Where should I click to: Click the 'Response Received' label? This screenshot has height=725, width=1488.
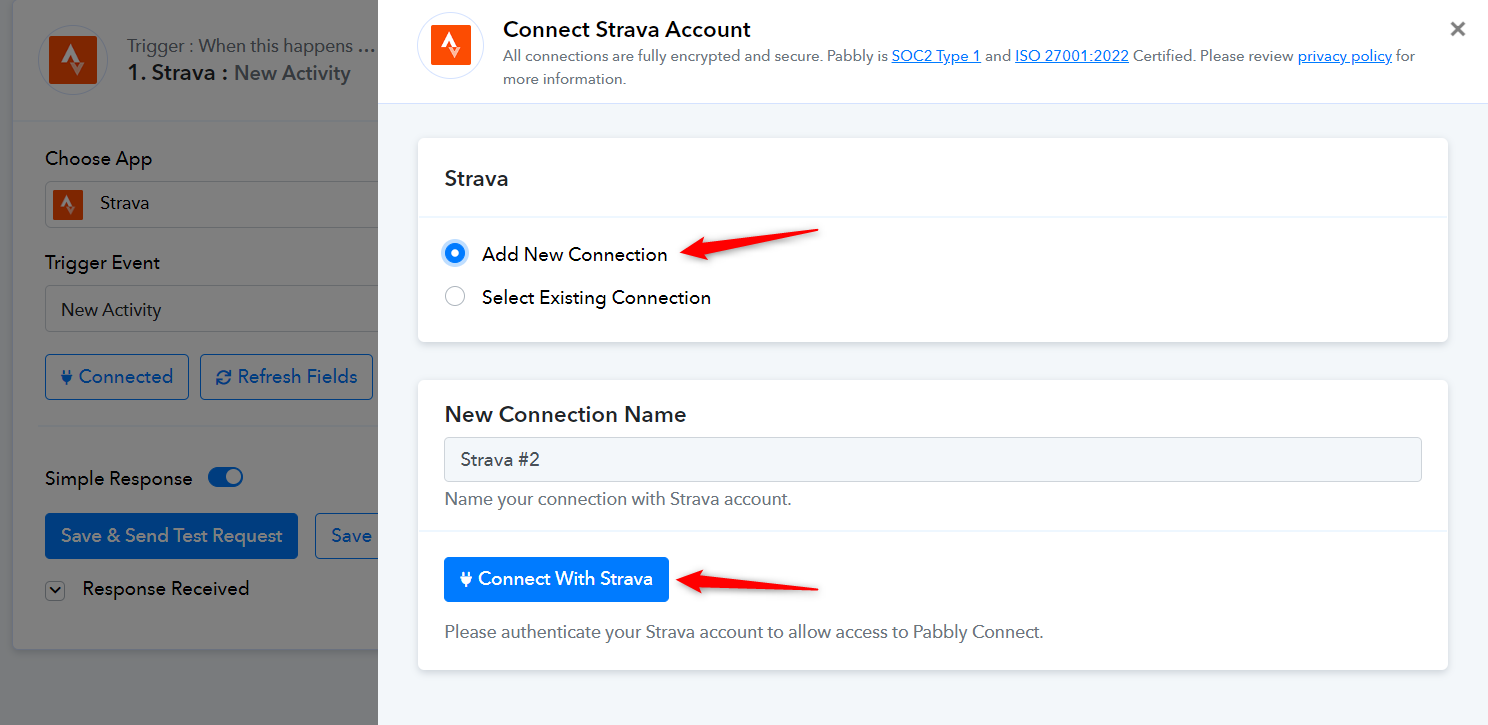(x=166, y=589)
